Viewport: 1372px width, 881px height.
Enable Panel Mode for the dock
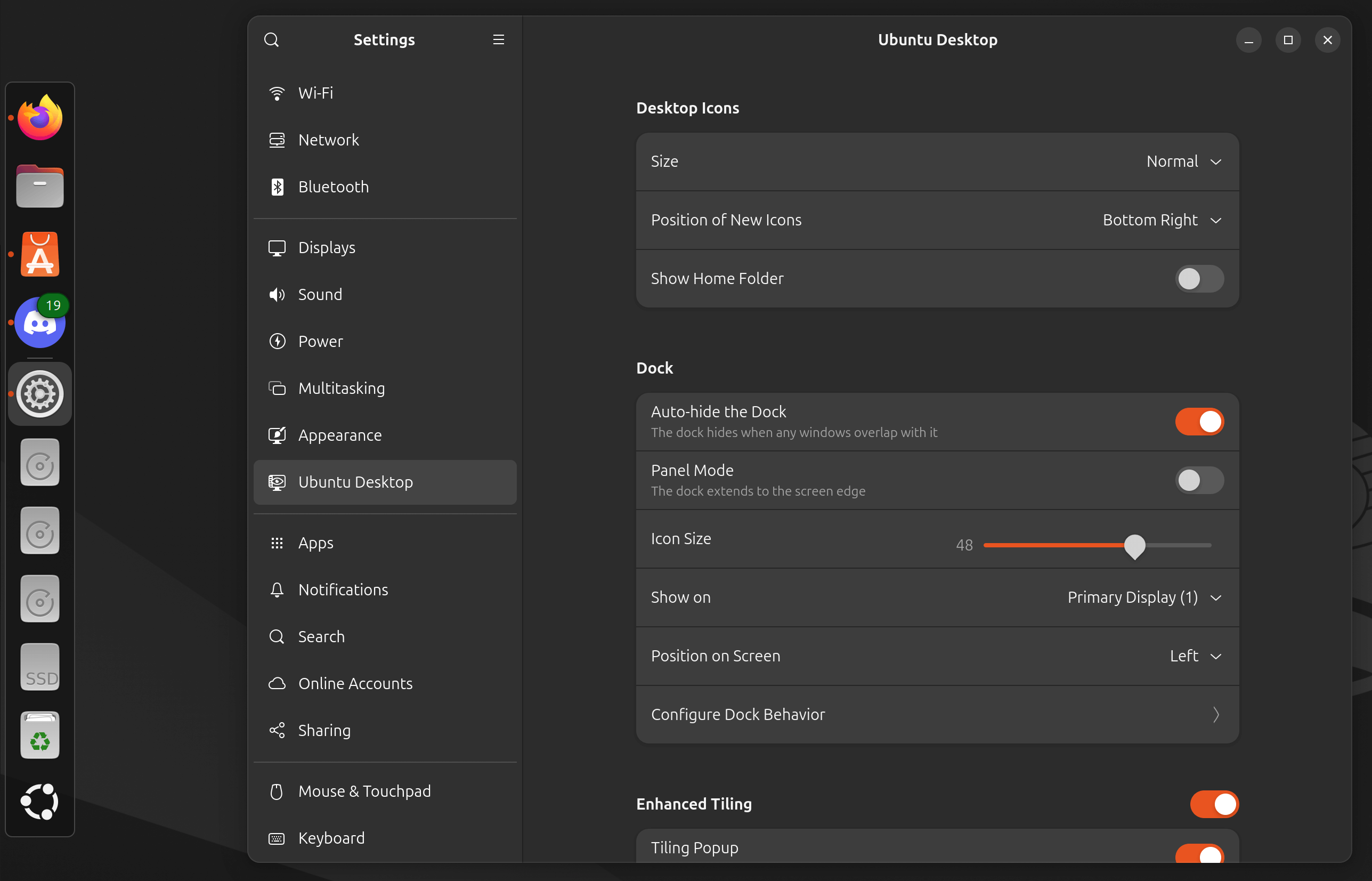[x=1200, y=480]
